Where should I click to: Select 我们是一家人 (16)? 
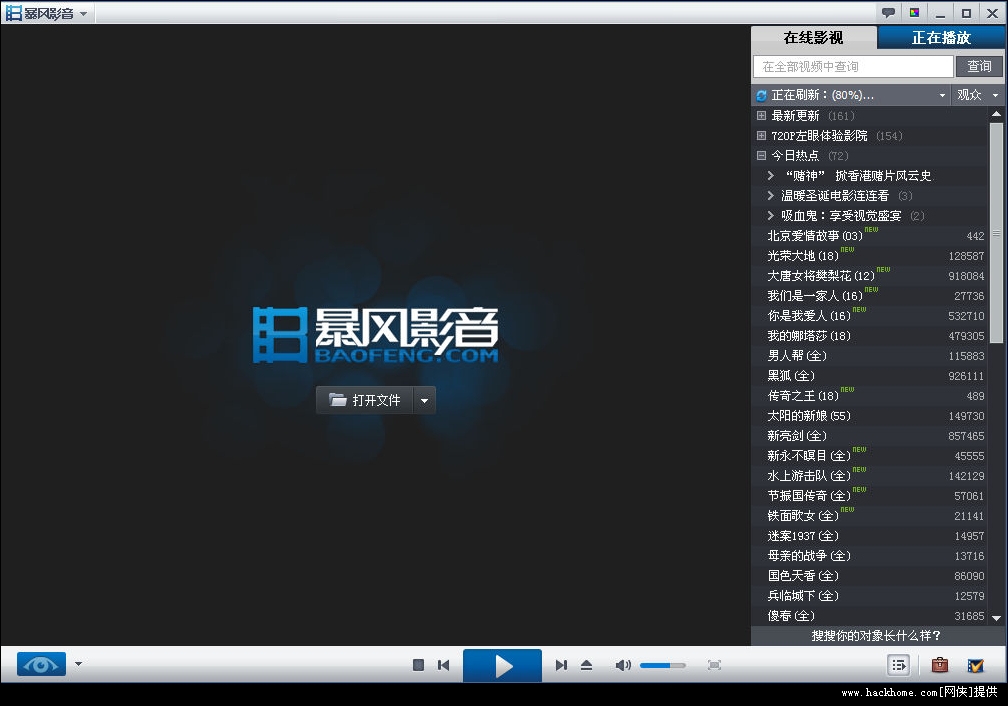(869, 296)
